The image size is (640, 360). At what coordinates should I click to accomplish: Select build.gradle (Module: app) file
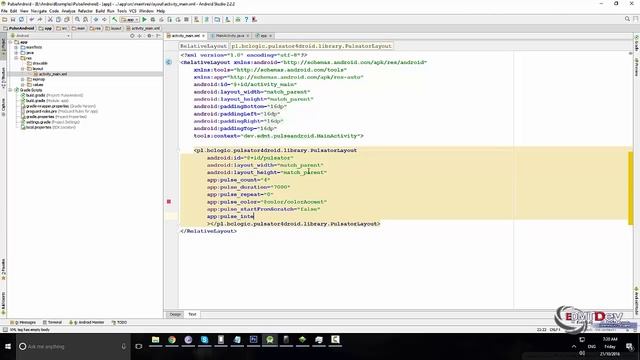click(x=45, y=100)
